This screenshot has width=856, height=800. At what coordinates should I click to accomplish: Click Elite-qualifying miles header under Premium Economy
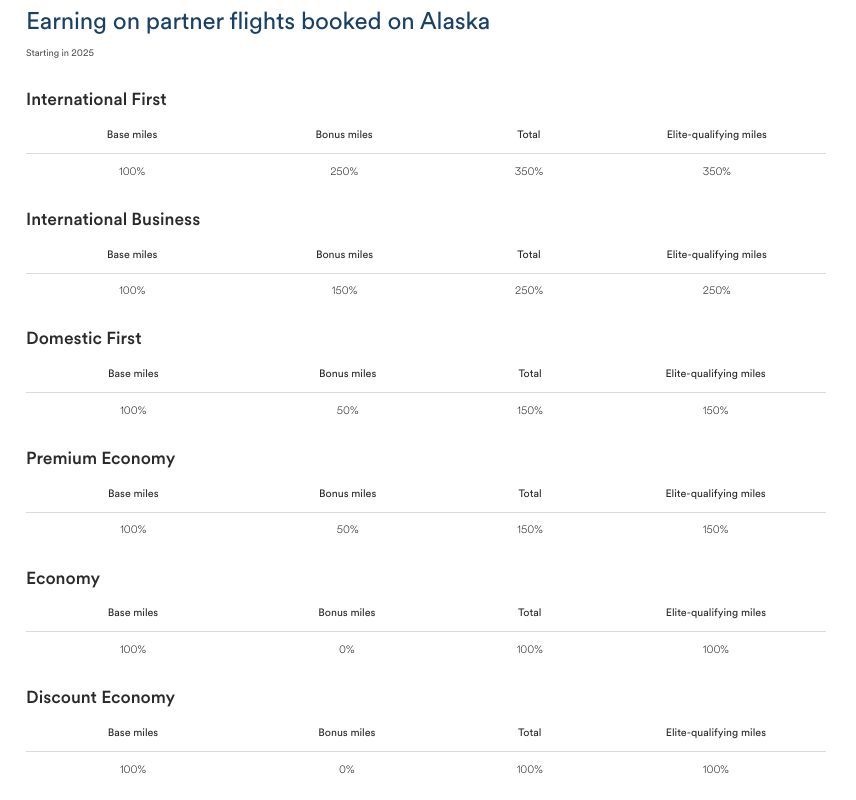716,493
